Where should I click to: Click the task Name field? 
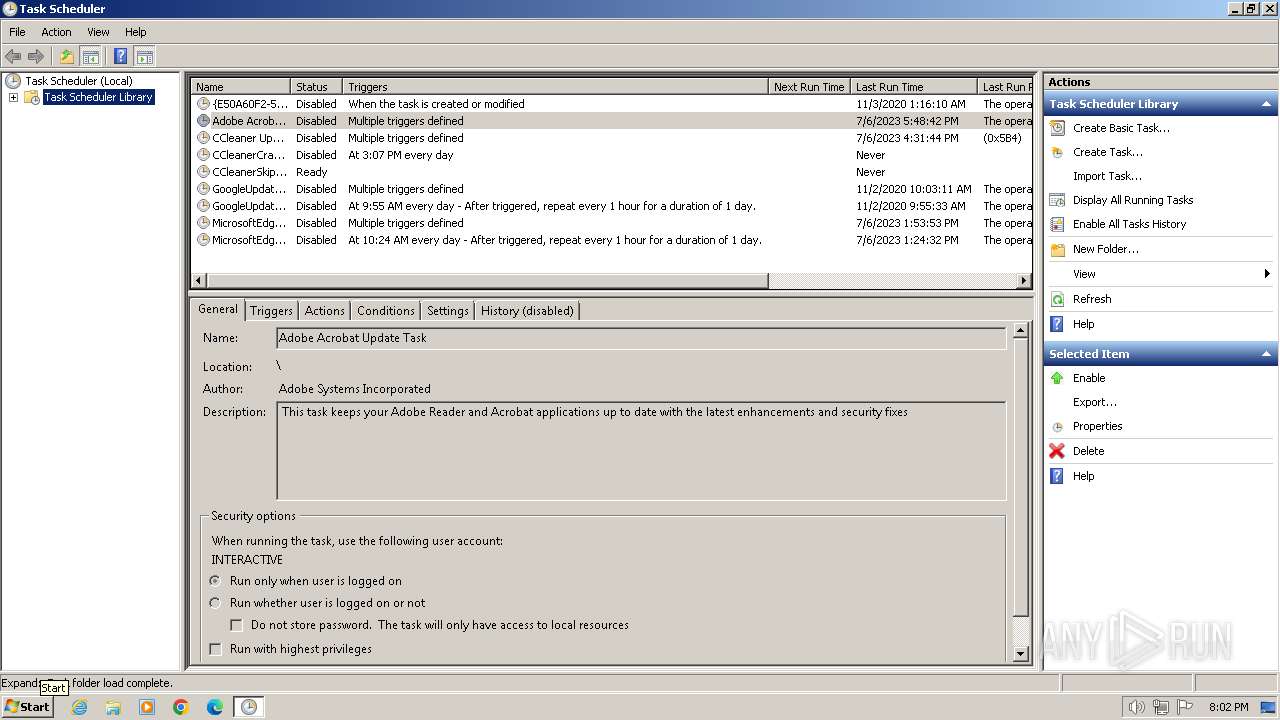(641, 338)
